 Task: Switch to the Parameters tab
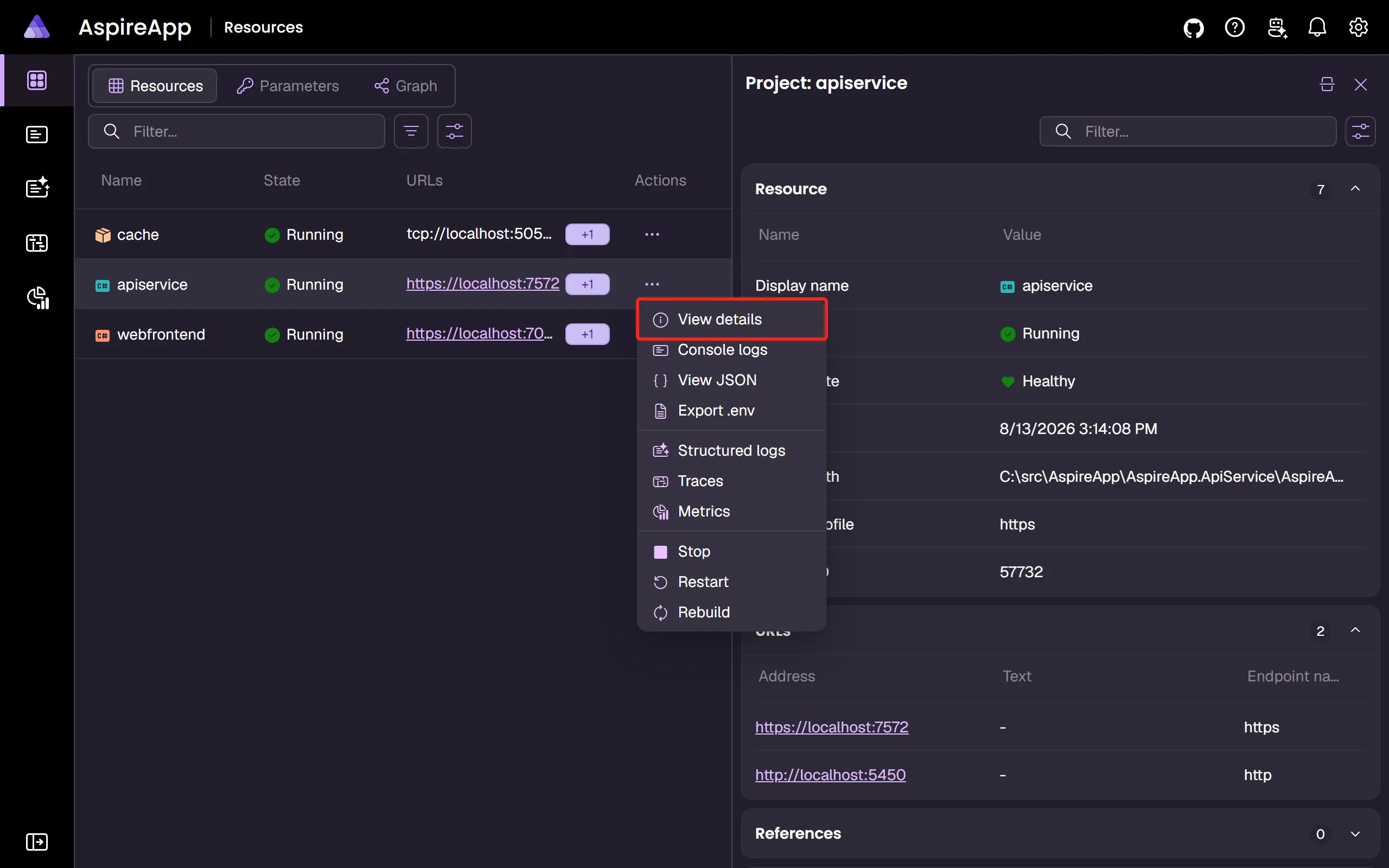[288, 86]
